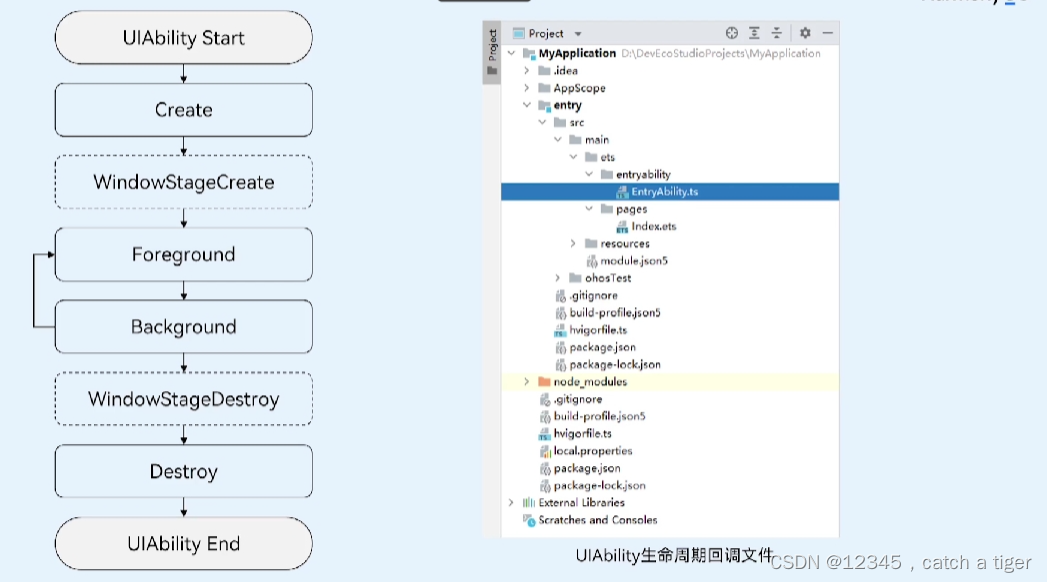Expand the AppScope folder
1047x582 pixels.
pyautogui.click(x=527, y=87)
